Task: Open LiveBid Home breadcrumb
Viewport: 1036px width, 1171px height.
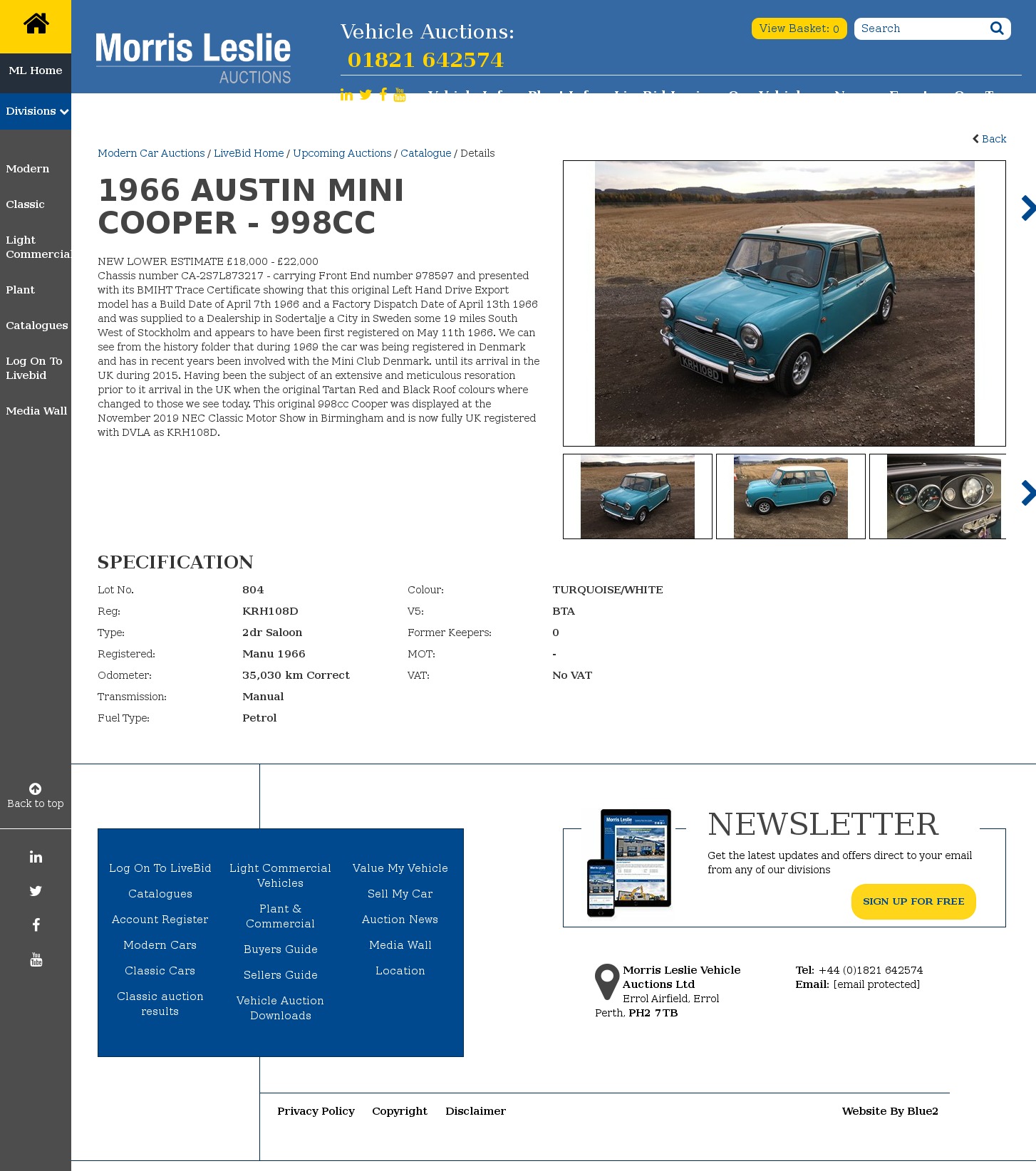Action: tap(249, 153)
